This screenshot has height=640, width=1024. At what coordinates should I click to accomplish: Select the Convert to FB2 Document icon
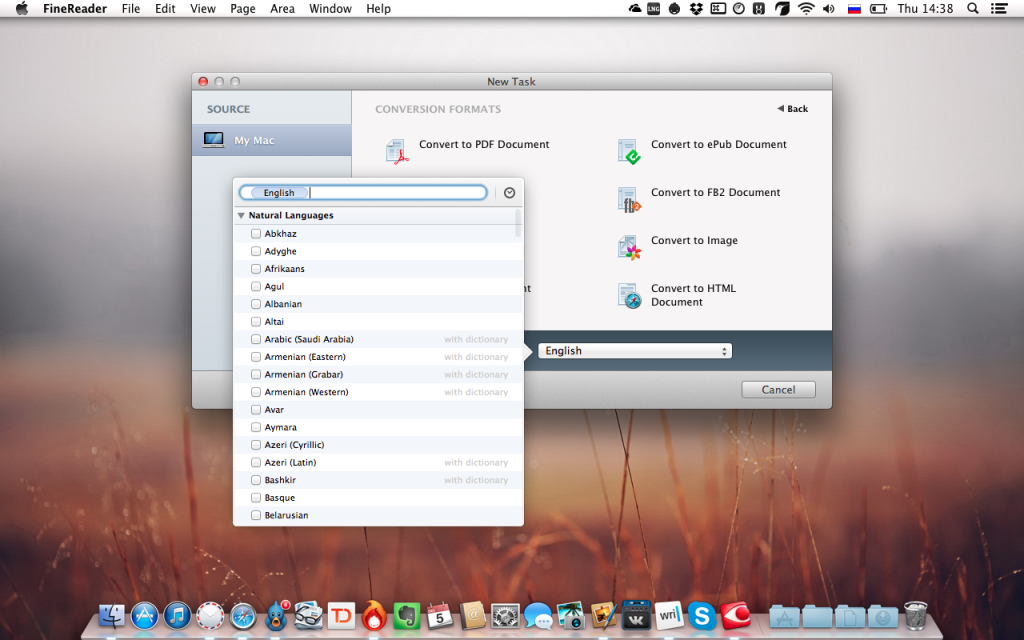click(x=628, y=199)
